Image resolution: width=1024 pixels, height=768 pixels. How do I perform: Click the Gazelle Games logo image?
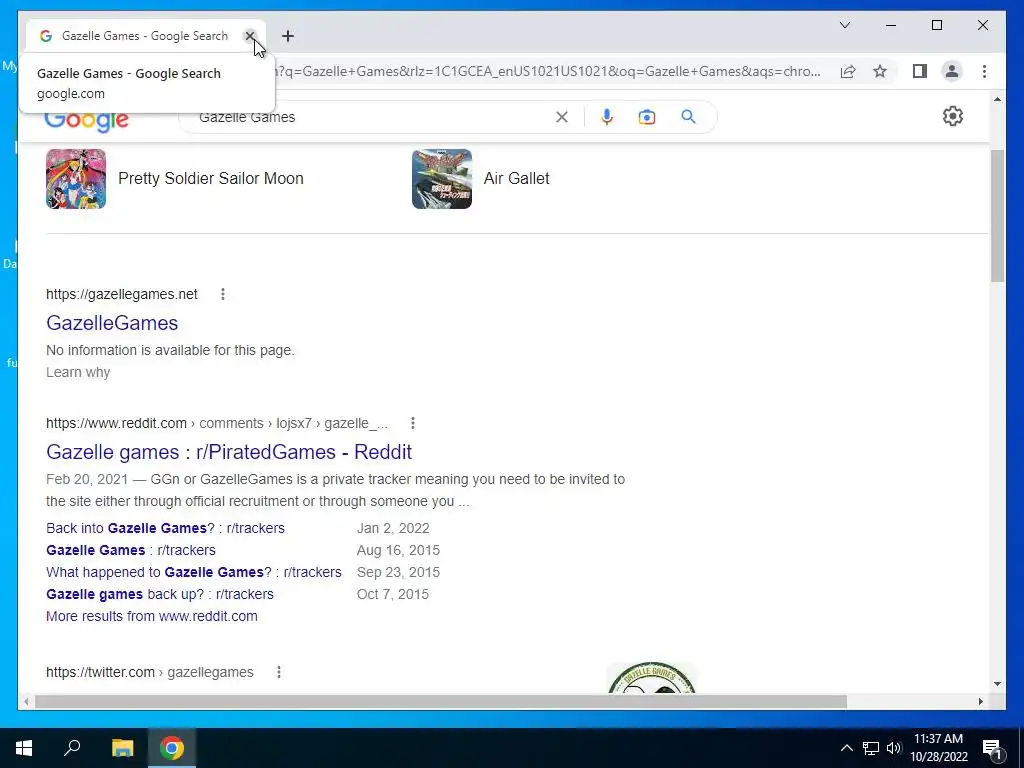[651, 678]
